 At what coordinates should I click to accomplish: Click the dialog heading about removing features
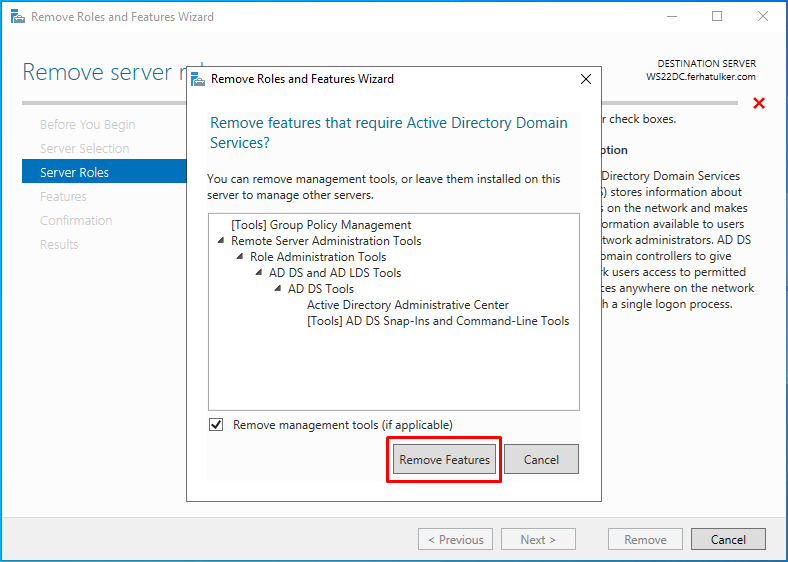click(x=388, y=133)
